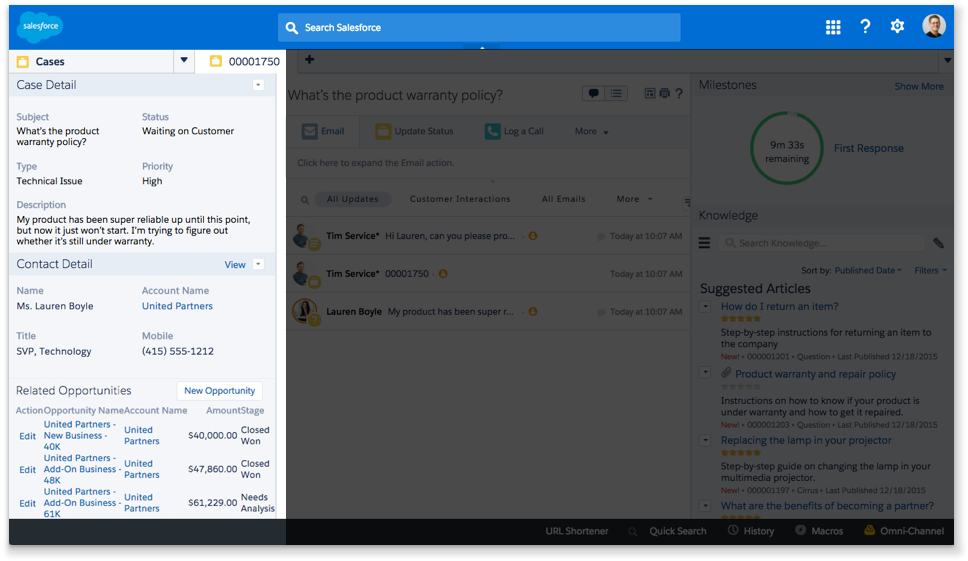Click the Knowledge pencil edit icon
This screenshot has height=561, width=968.
point(938,243)
